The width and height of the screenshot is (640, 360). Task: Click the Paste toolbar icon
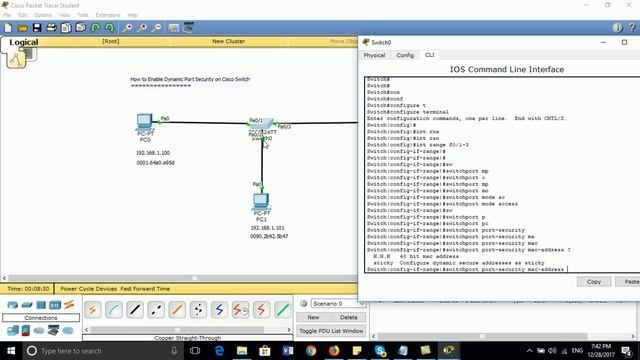pyautogui.click(x=81, y=28)
